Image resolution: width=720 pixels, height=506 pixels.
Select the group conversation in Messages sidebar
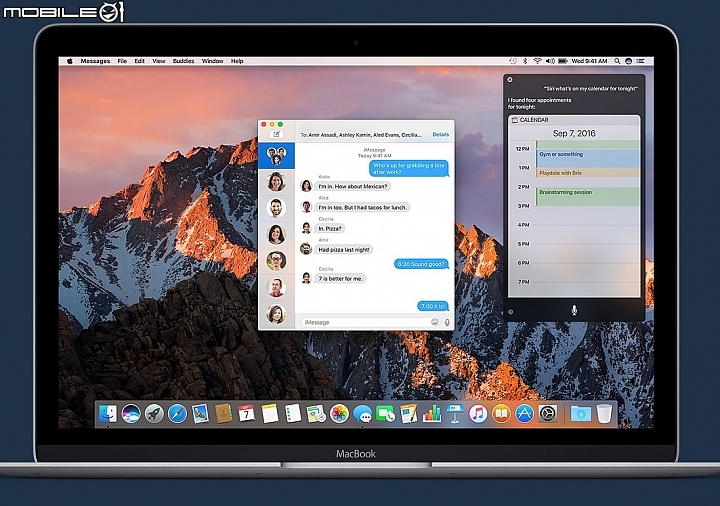click(276, 156)
